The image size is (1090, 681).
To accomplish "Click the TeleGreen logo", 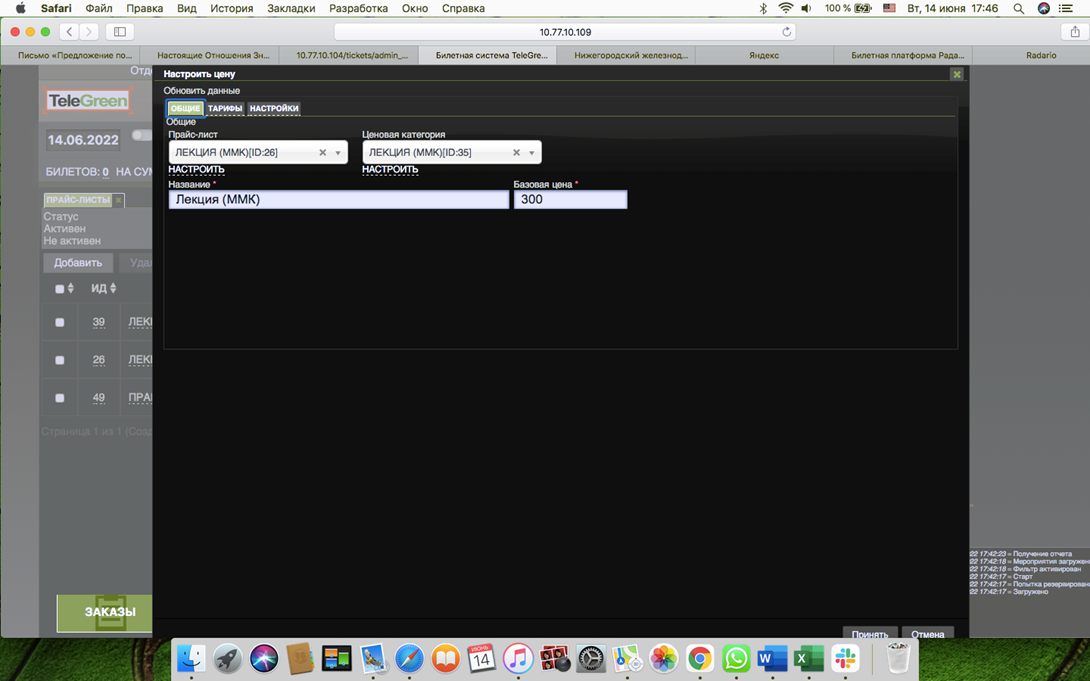I will 87,100.
